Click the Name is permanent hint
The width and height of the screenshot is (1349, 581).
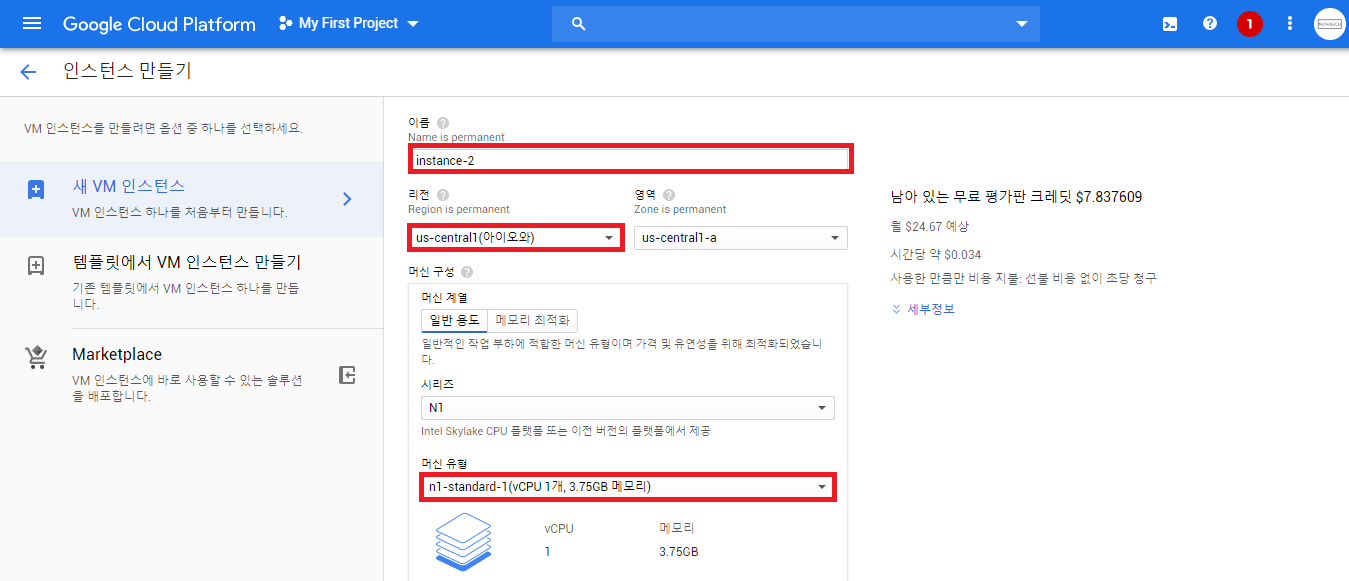click(456, 137)
